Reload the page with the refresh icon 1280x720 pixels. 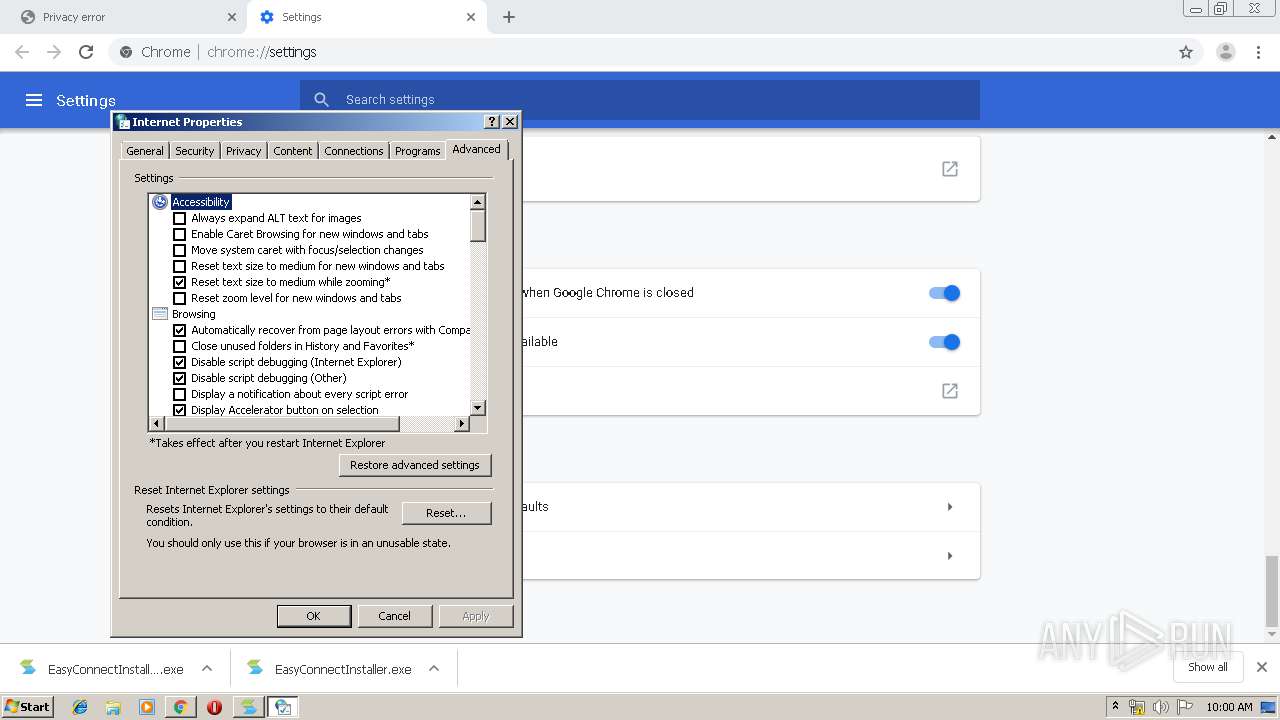86,52
